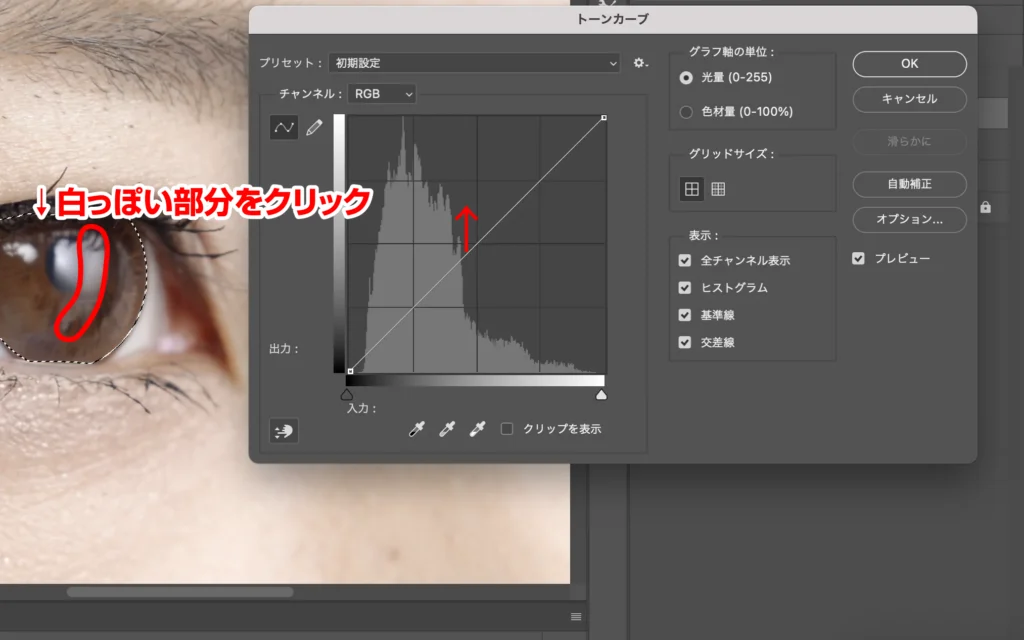Screen dimensions: 1024x640
Task: Click the on-image targeted adjustment hand tool
Action: 284,430
